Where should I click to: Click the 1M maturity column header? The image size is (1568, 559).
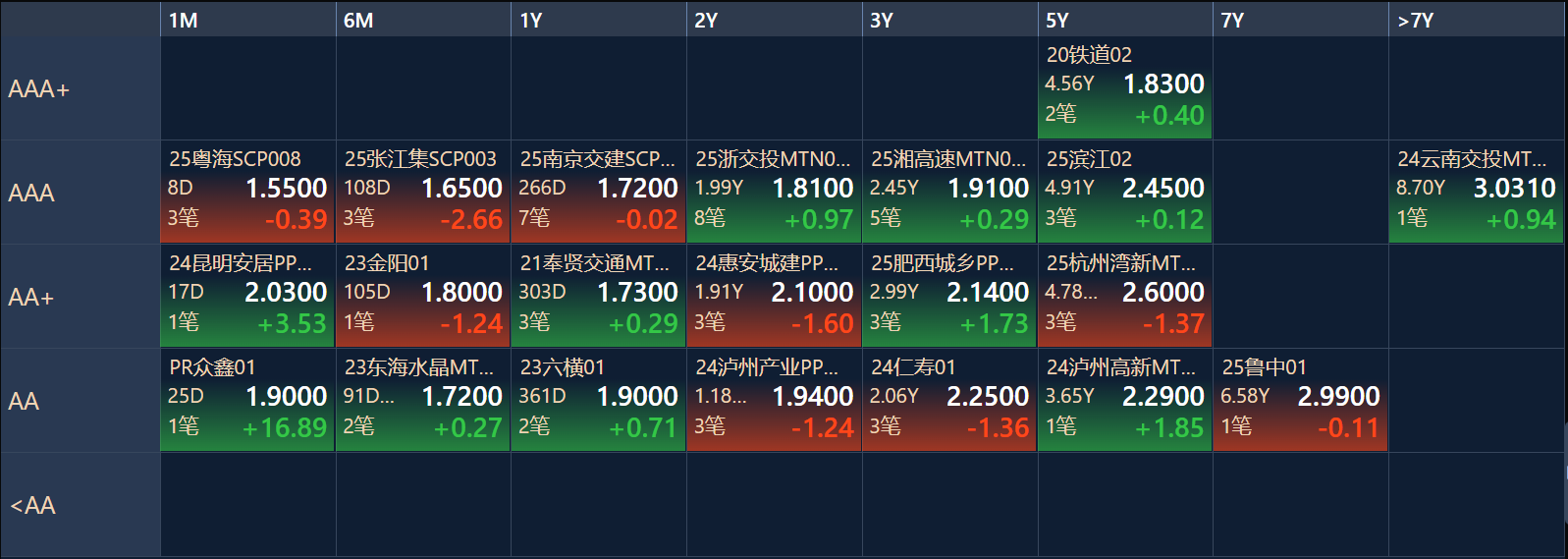[247, 20]
